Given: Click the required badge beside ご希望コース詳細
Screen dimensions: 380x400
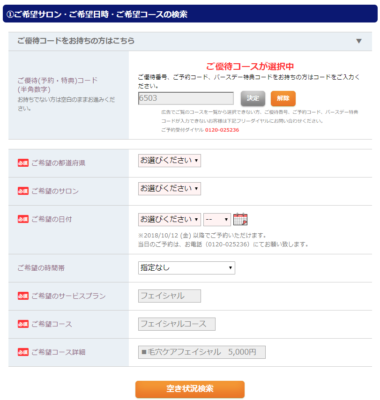Looking at the screenshot, I should pos(23,352).
